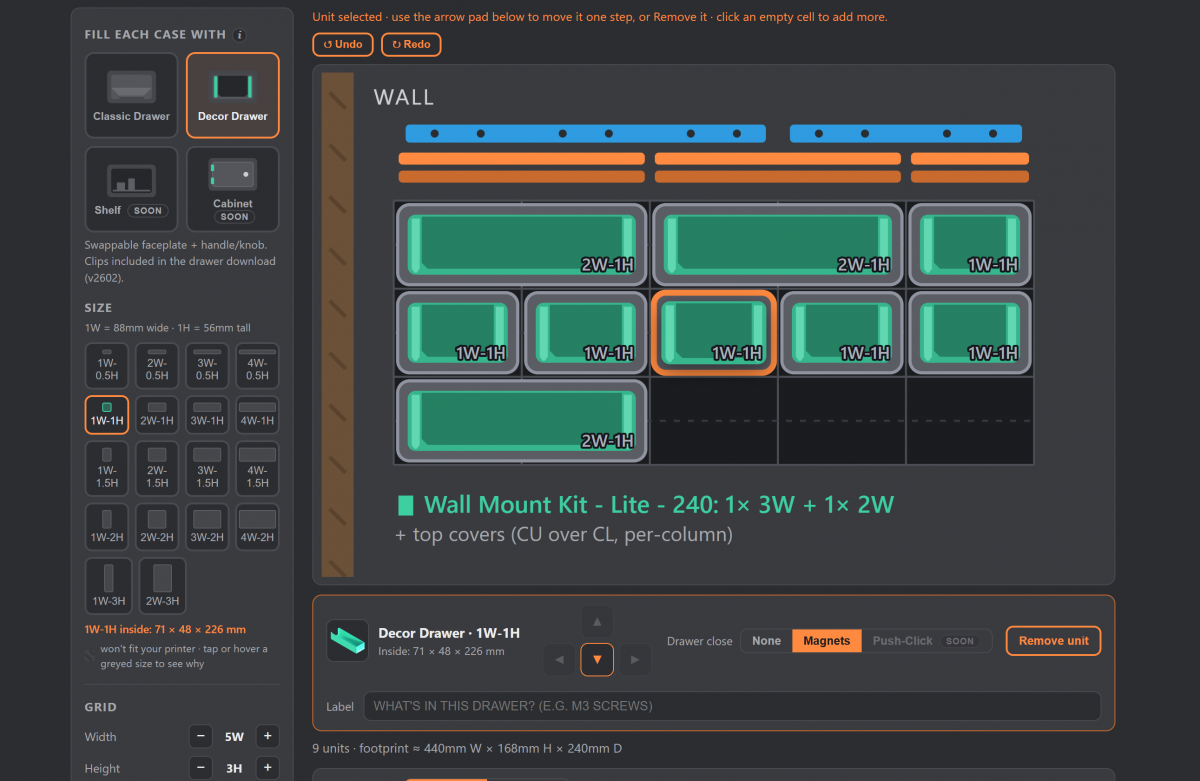Select the orange-highlighted 1W-1H drawer in the grid
The height and width of the screenshot is (781, 1200).
click(x=714, y=333)
